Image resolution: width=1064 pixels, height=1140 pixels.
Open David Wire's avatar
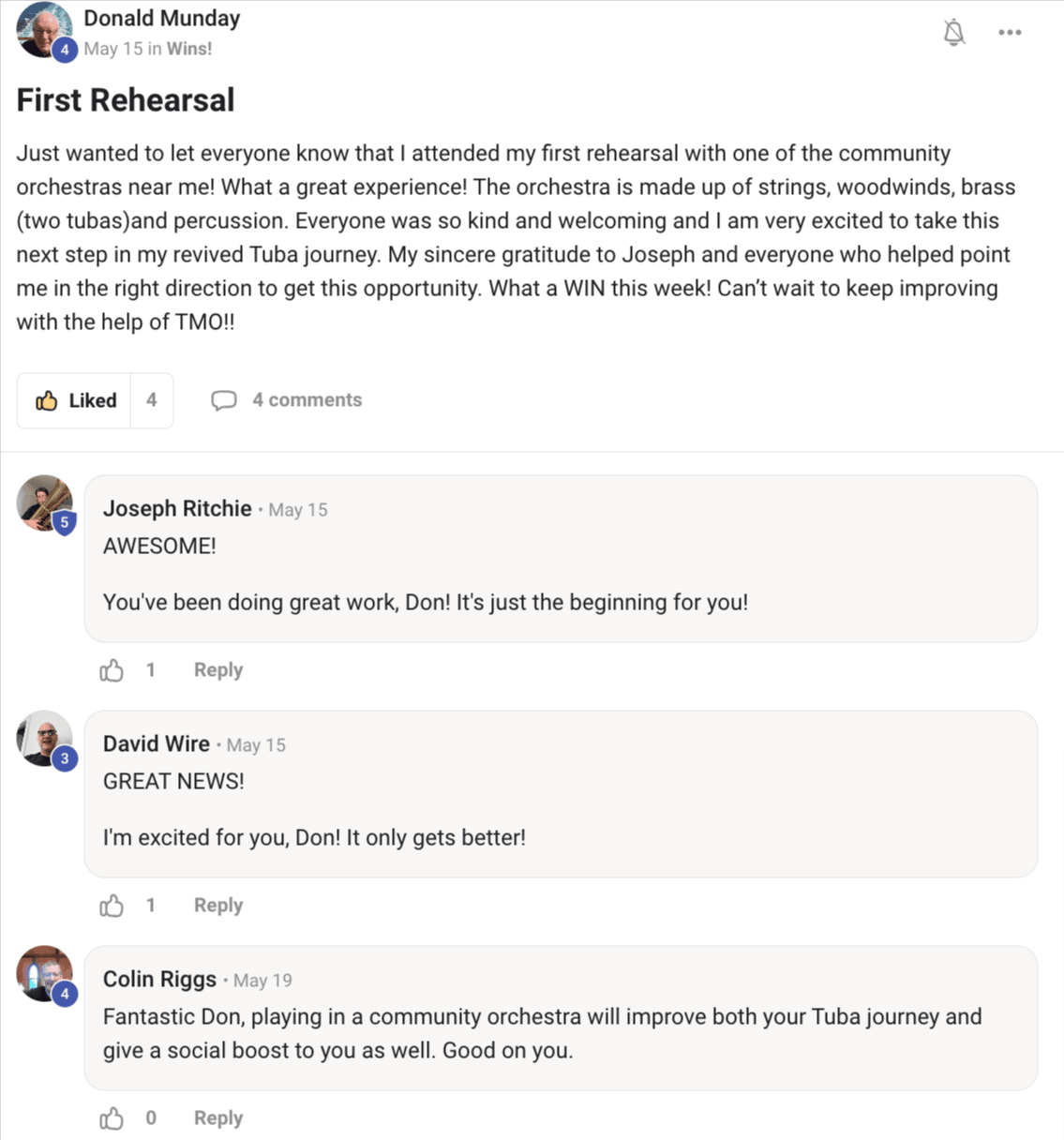point(43,738)
